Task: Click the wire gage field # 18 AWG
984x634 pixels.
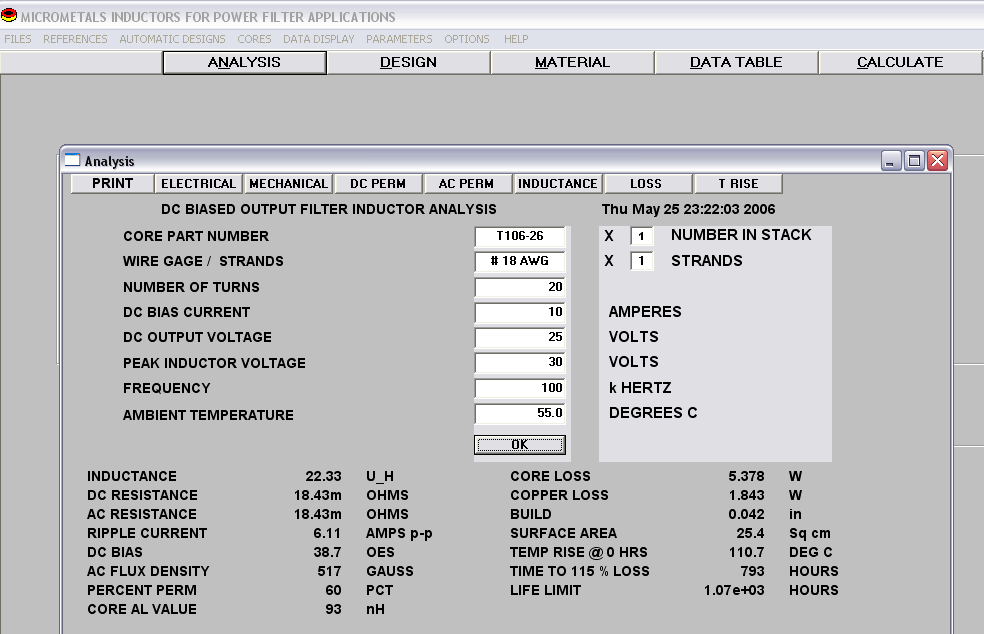Action: 520,261
